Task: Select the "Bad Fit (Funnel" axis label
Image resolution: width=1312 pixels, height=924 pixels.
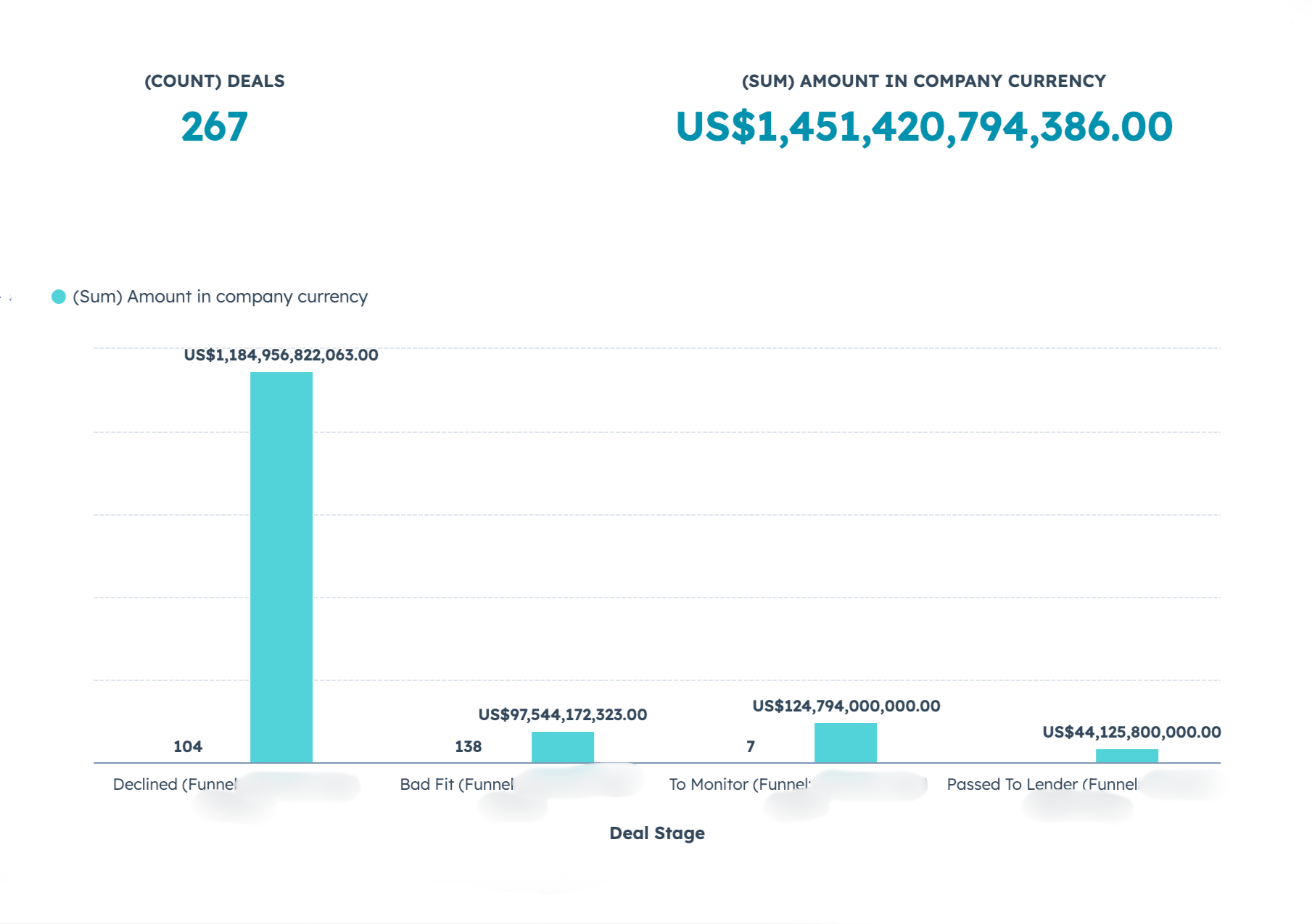Action: (x=456, y=784)
